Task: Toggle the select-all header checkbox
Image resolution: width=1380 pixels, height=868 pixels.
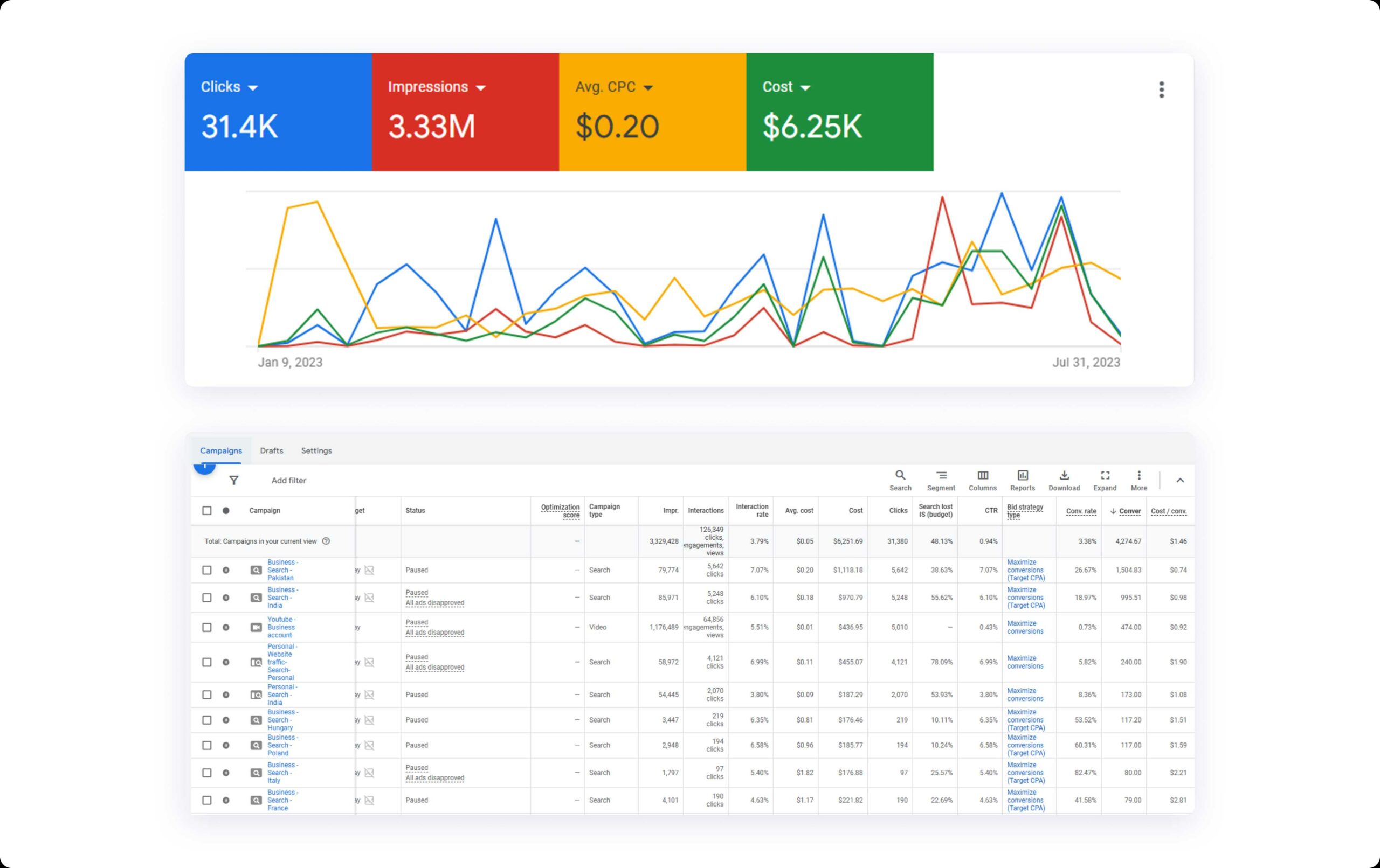Action: (207, 510)
